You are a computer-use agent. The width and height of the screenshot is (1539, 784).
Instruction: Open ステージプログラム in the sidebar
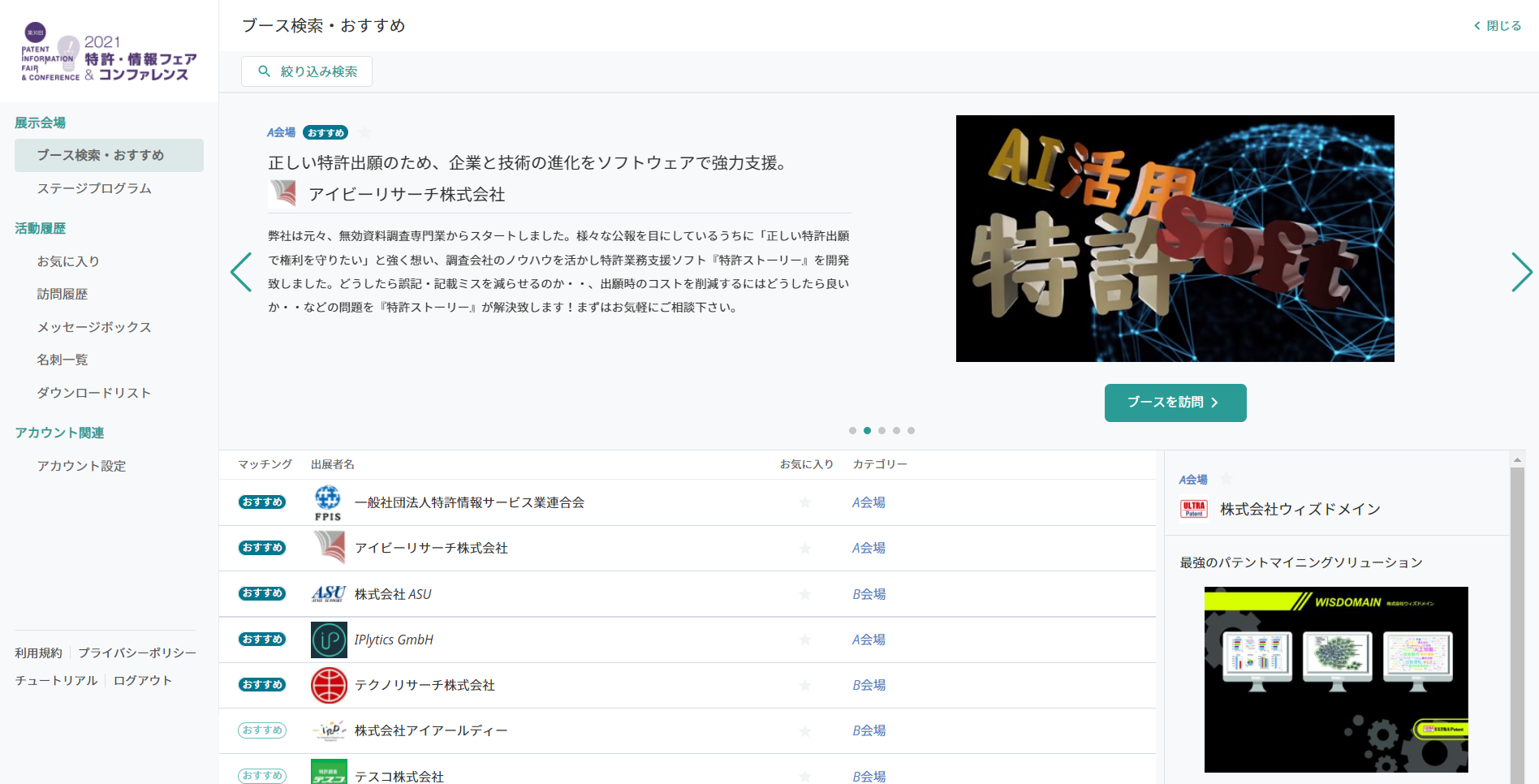(x=94, y=188)
